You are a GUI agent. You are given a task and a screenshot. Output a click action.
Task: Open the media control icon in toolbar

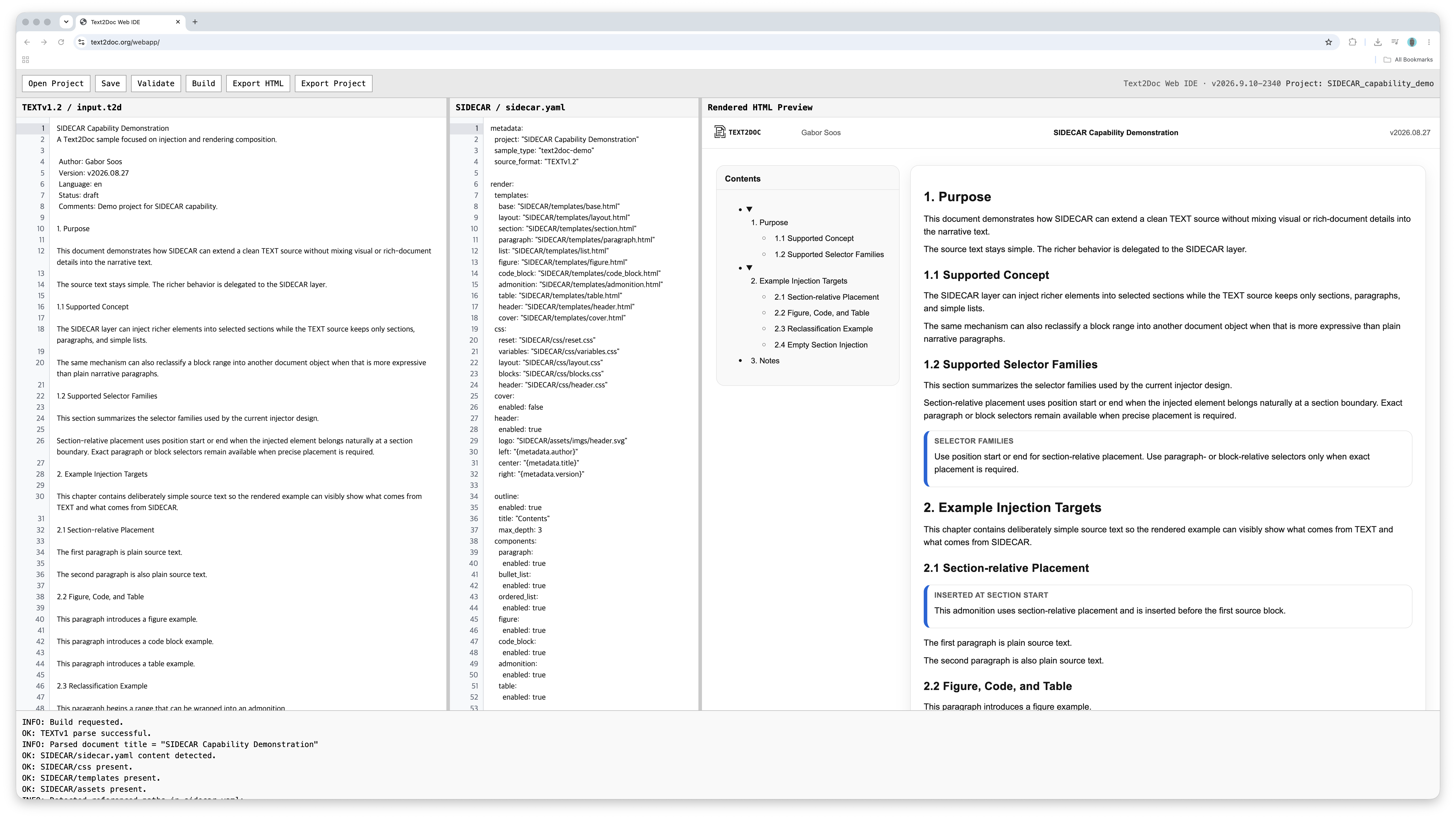pyautogui.click(x=1394, y=42)
